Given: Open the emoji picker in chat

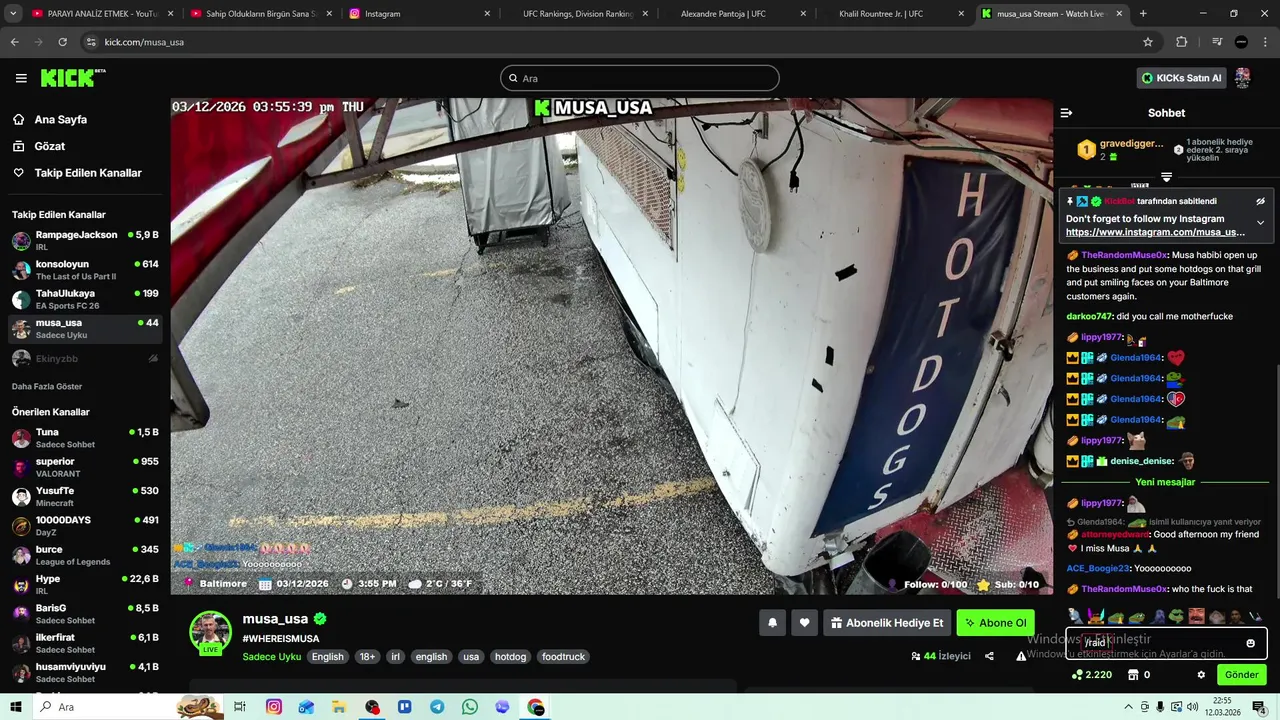Looking at the screenshot, I should tap(1250, 643).
